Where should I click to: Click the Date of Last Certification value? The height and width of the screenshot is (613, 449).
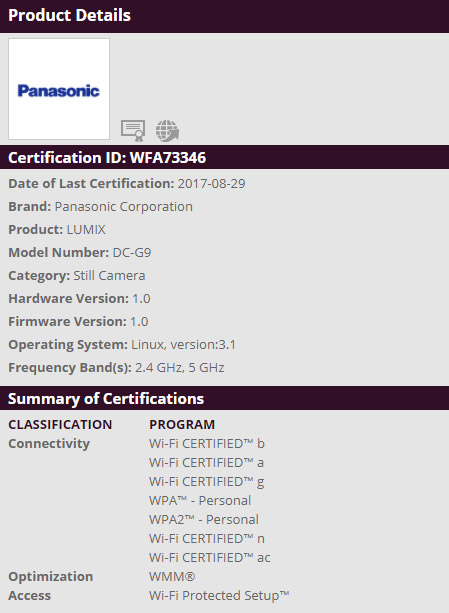(x=211, y=183)
